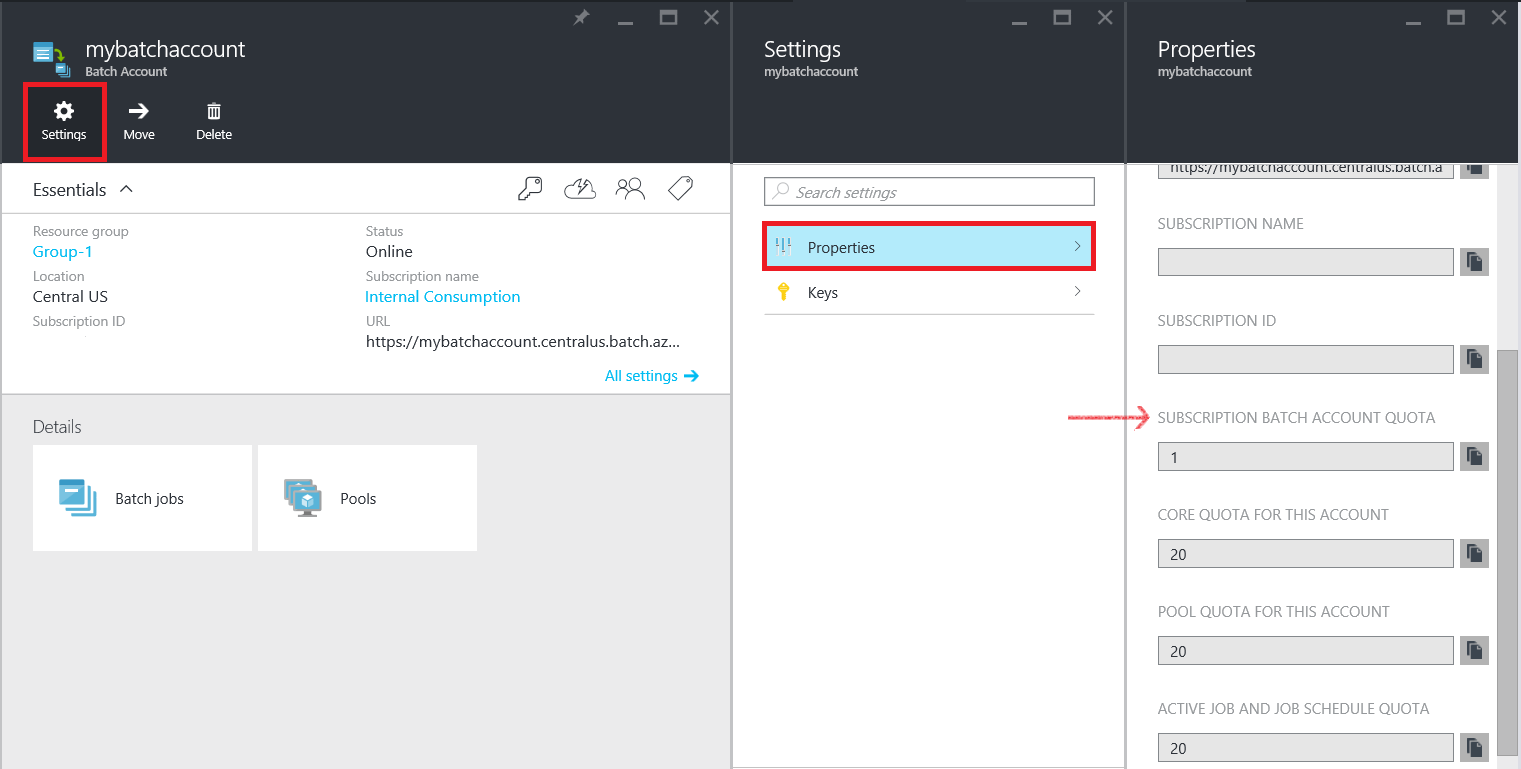Click the Move arrow button
Viewport: 1521px width, 769px height.
pyautogui.click(x=139, y=122)
